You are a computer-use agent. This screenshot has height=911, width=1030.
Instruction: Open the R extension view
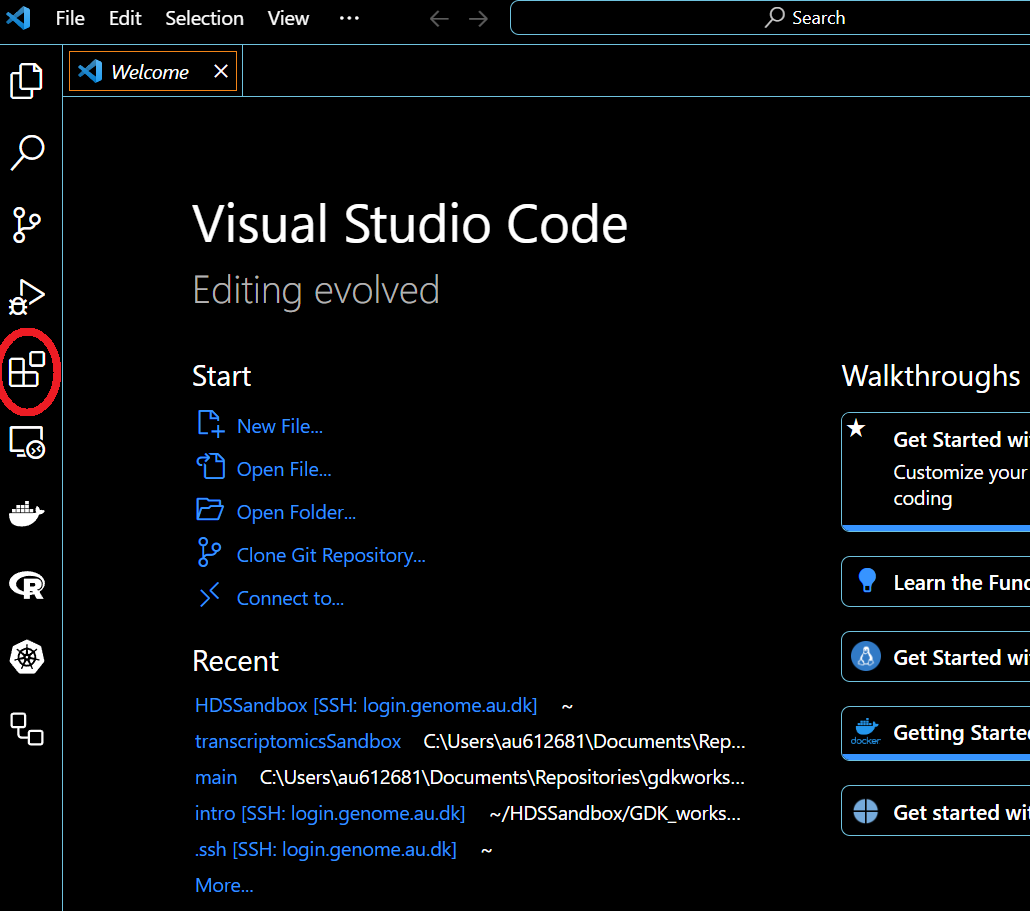27,586
